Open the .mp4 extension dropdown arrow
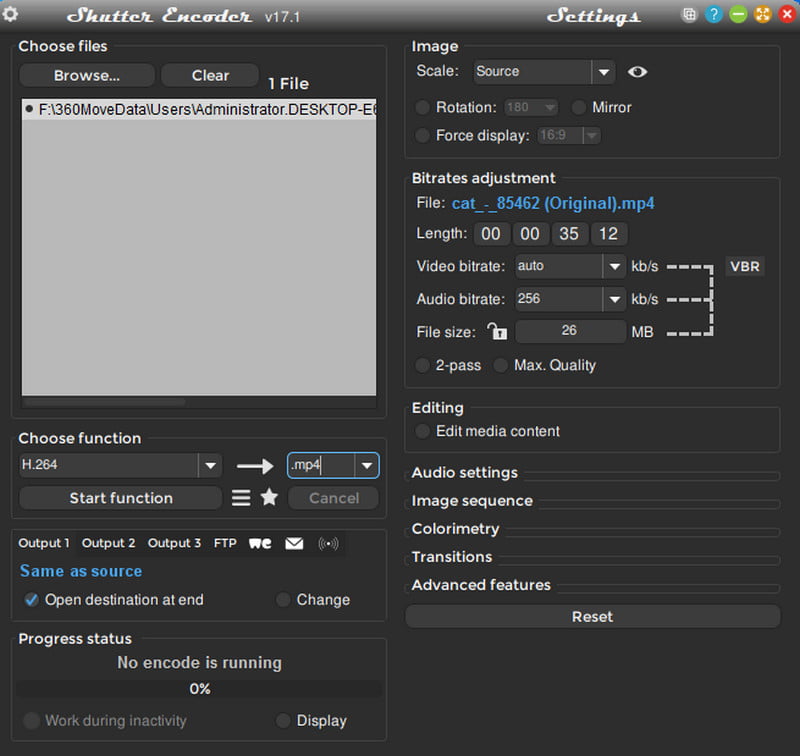Viewport: 800px width, 756px height. [x=366, y=465]
